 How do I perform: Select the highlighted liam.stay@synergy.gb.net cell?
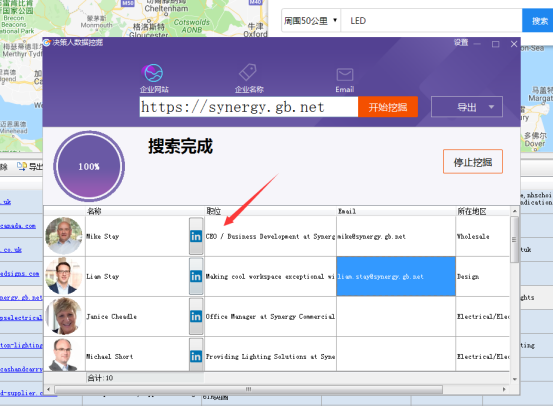tap(396, 276)
